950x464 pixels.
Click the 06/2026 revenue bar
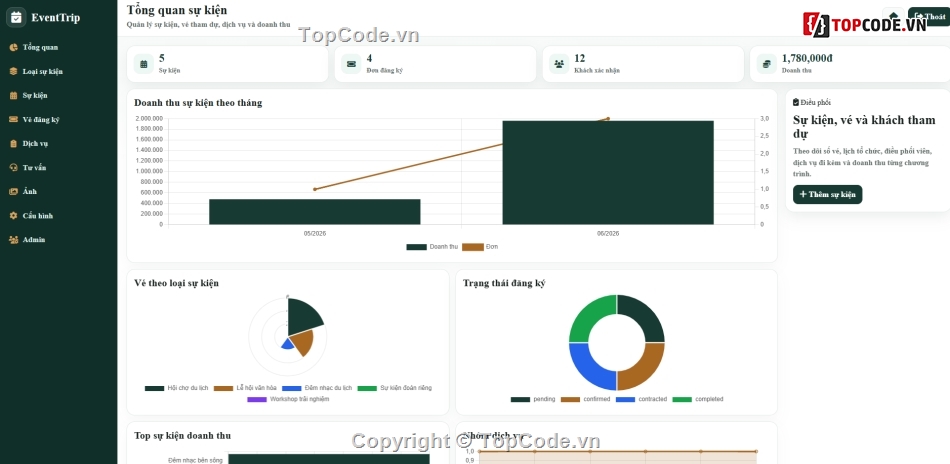(608, 173)
